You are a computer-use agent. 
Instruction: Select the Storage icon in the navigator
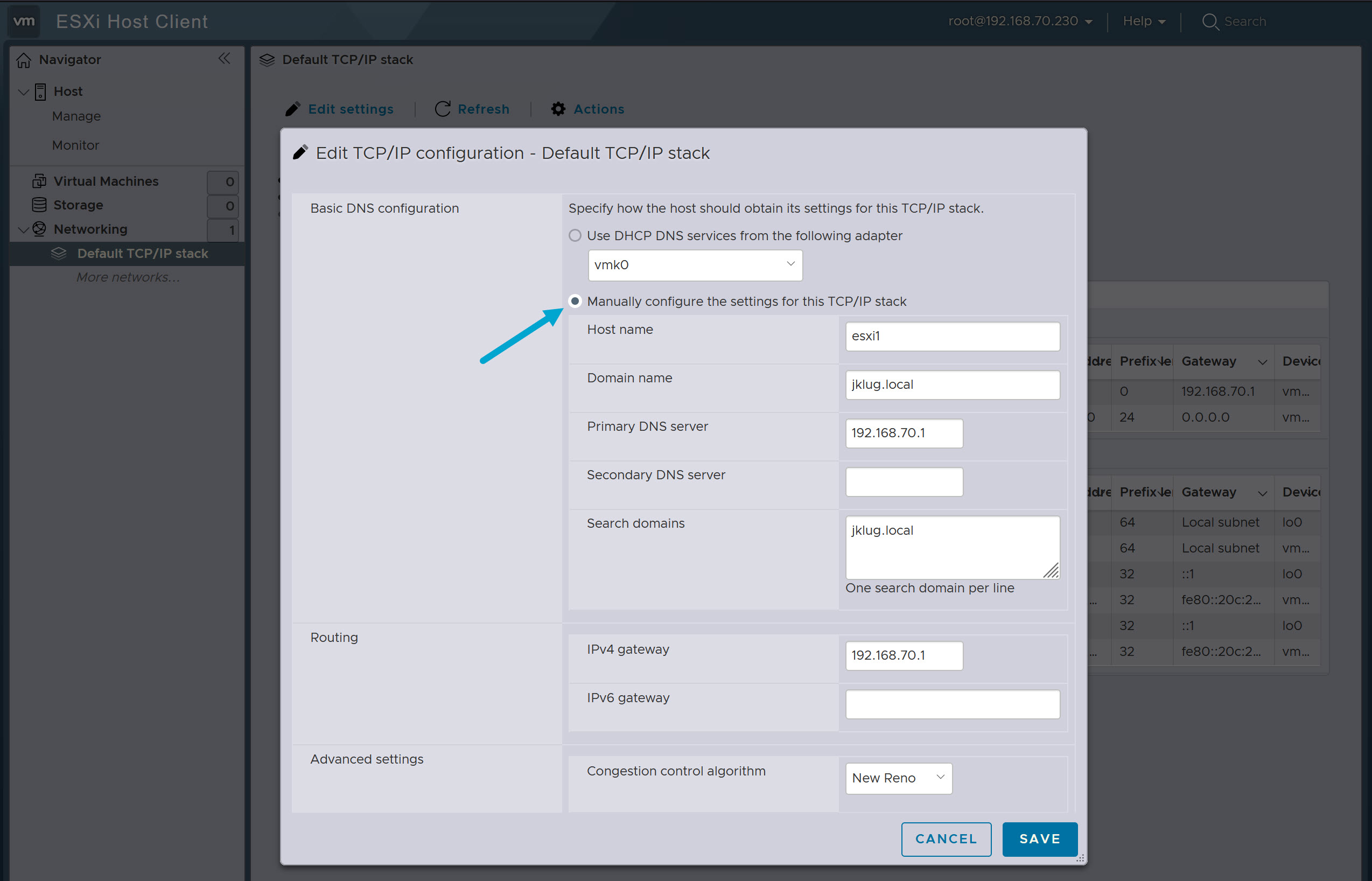(x=38, y=205)
